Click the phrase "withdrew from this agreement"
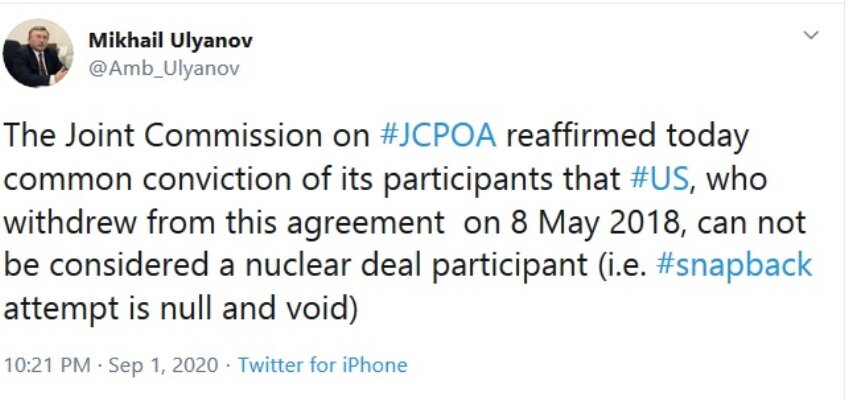This screenshot has height=400, width=848. [224, 224]
